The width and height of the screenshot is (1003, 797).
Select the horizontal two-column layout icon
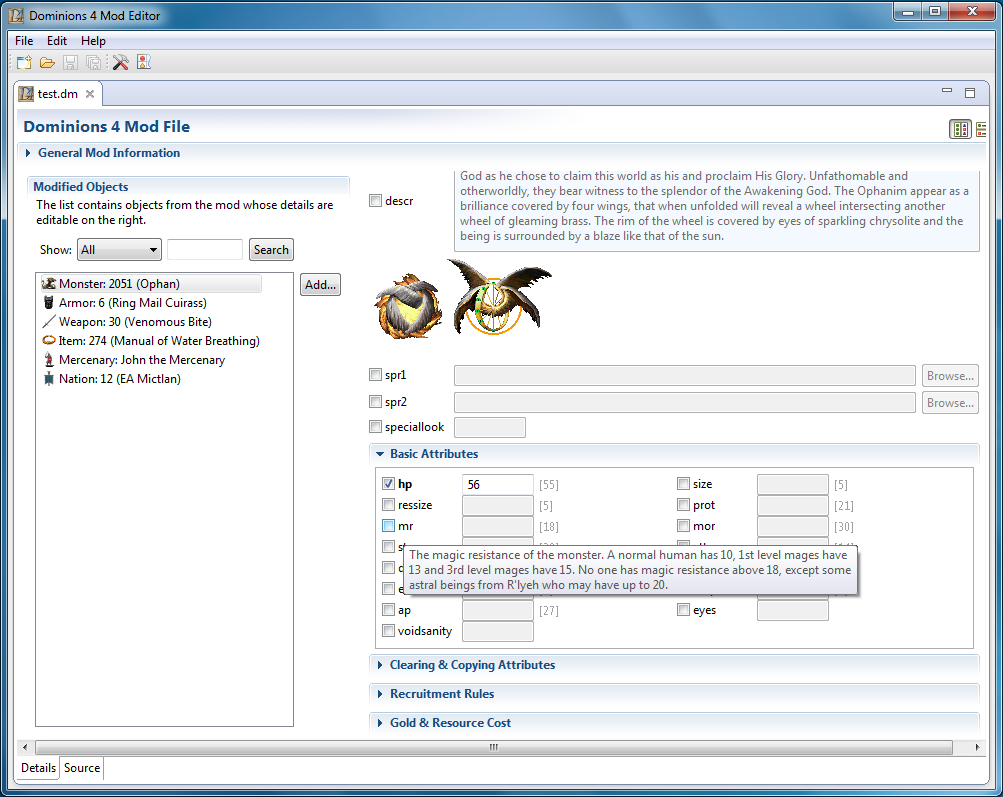[960, 129]
